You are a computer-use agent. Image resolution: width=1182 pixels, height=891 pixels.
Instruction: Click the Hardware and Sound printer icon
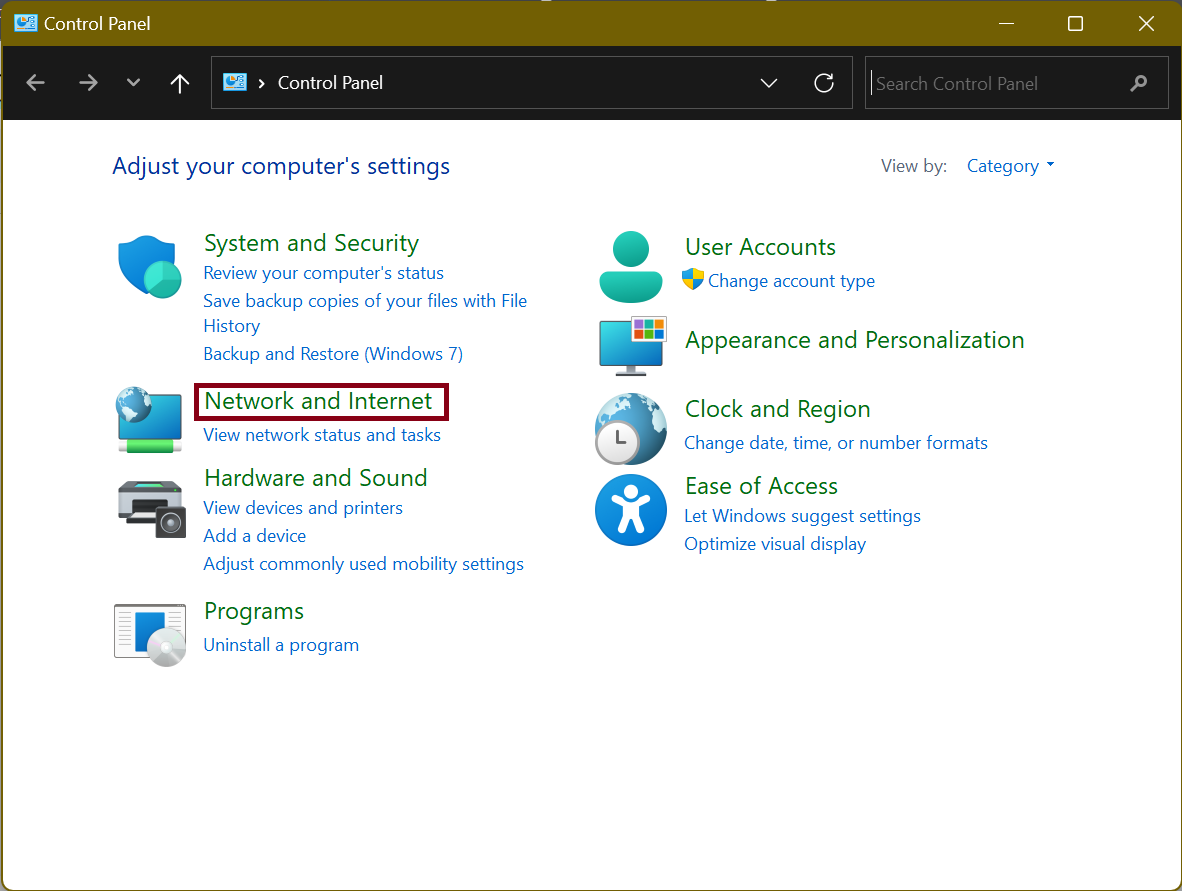(150, 506)
